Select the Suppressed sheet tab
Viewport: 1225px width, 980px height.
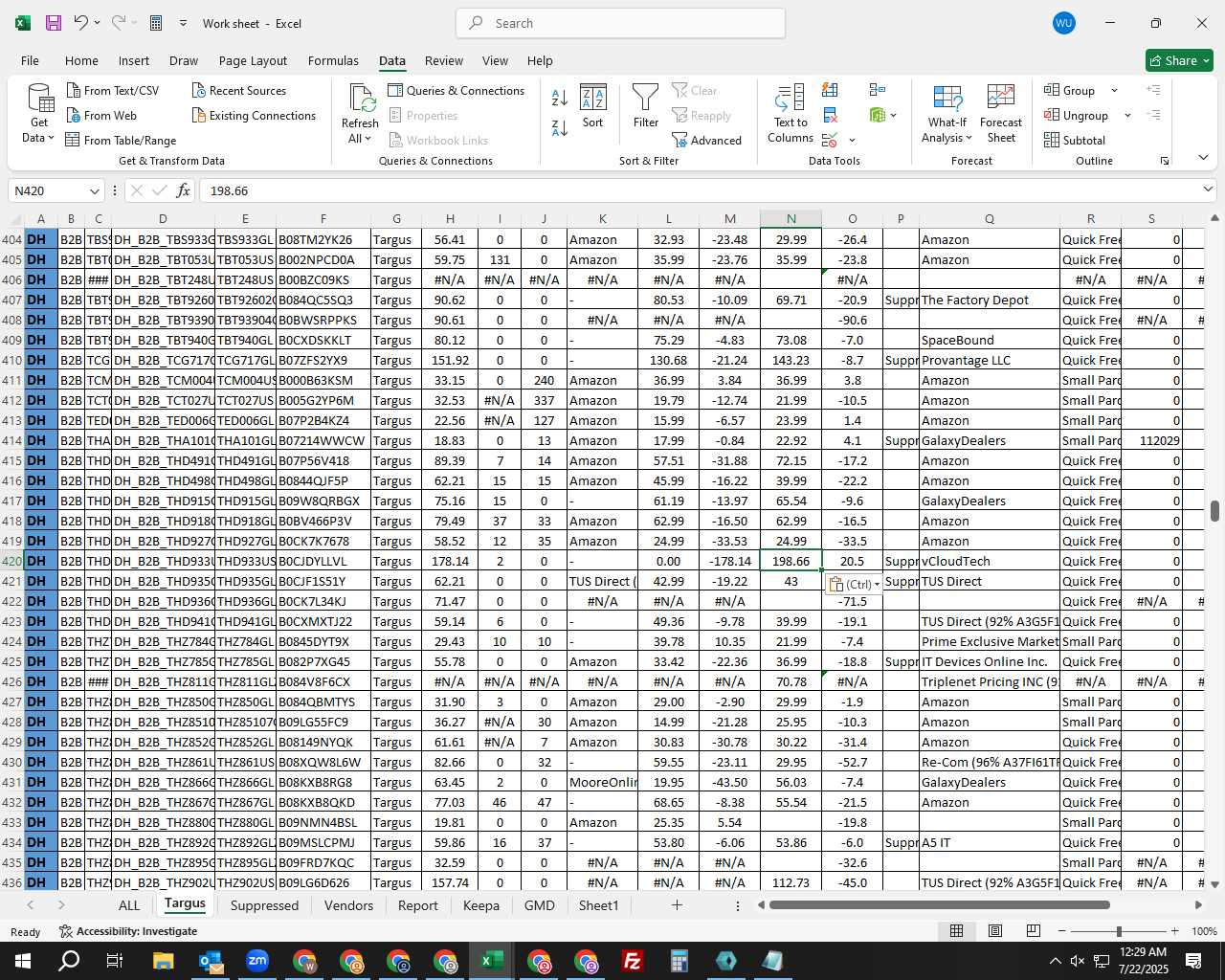click(264, 905)
